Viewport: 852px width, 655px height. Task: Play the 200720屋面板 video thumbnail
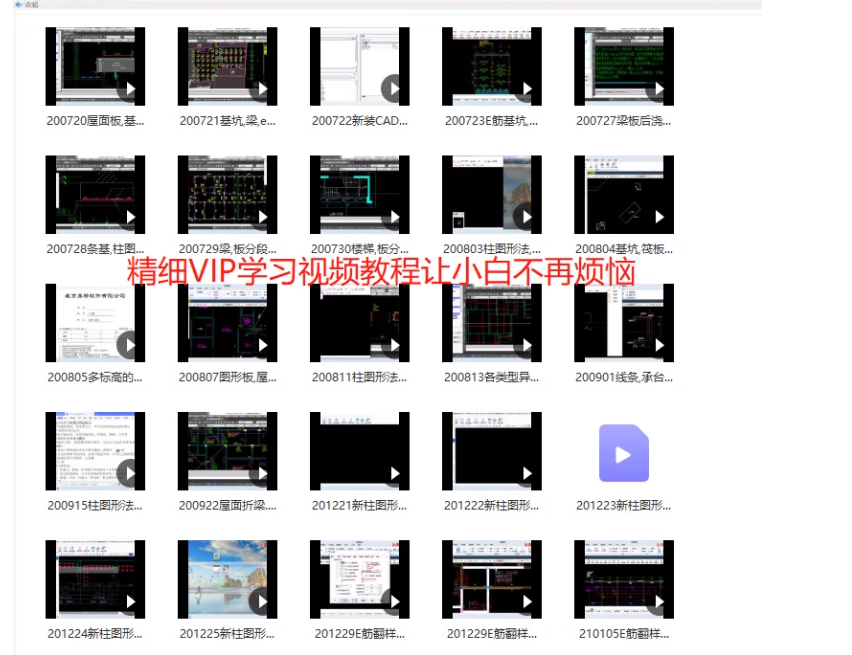(95, 66)
